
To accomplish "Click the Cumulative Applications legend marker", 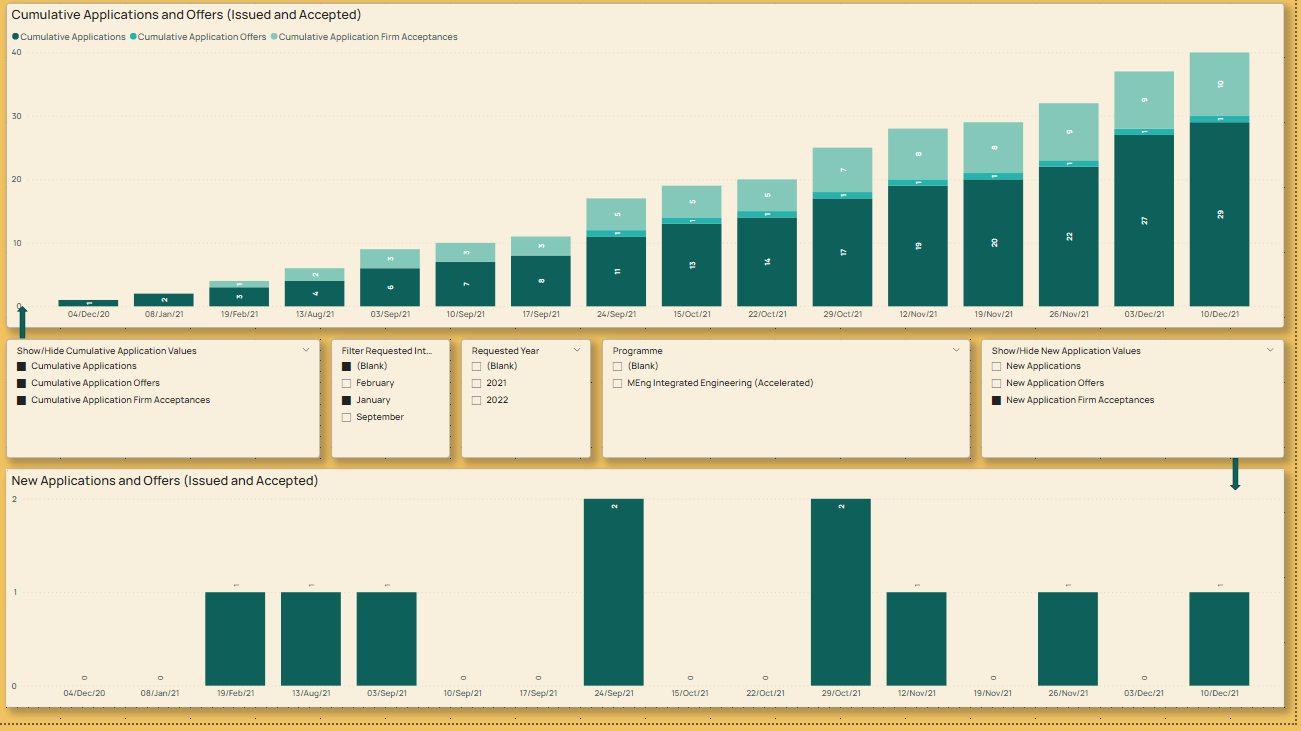I will 15,37.
